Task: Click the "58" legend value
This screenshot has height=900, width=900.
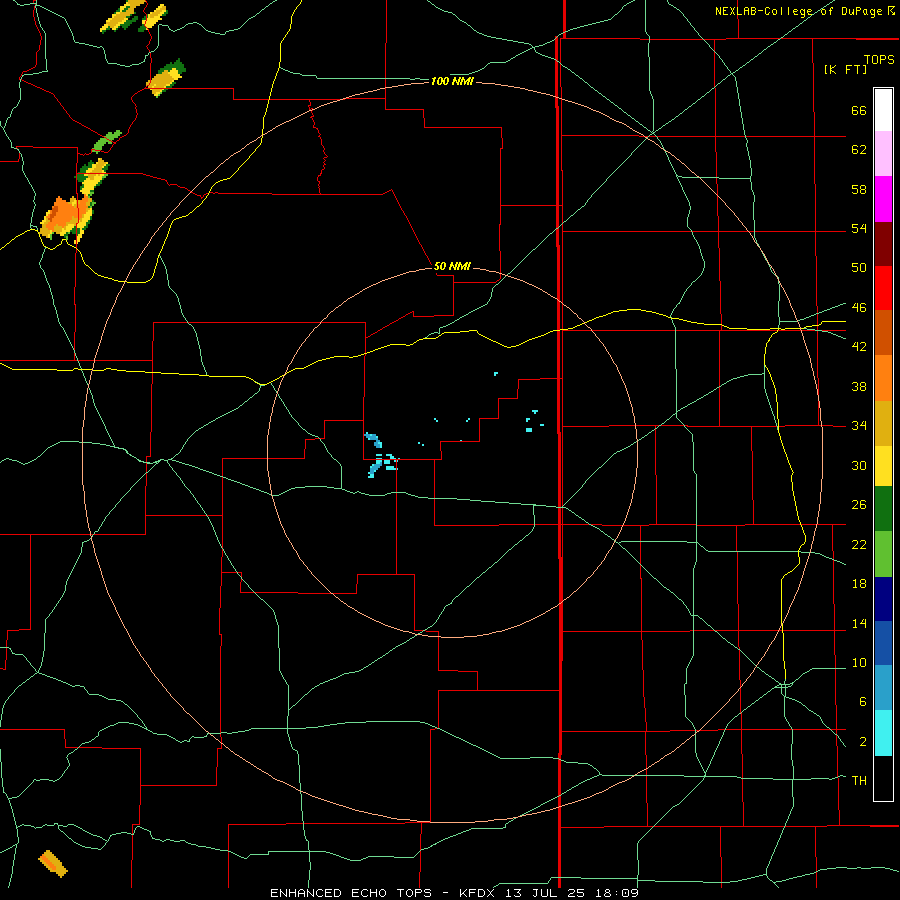Action: pos(859,189)
